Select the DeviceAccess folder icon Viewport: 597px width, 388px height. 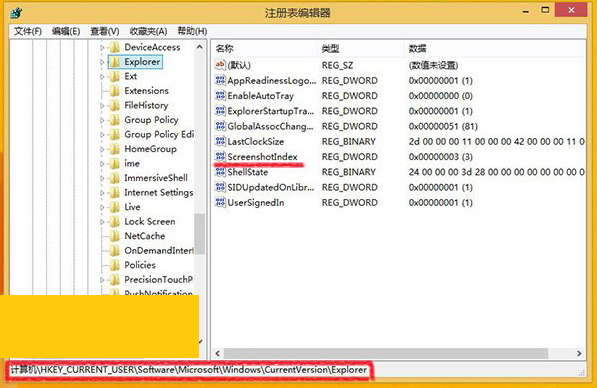tap(115, 47)
